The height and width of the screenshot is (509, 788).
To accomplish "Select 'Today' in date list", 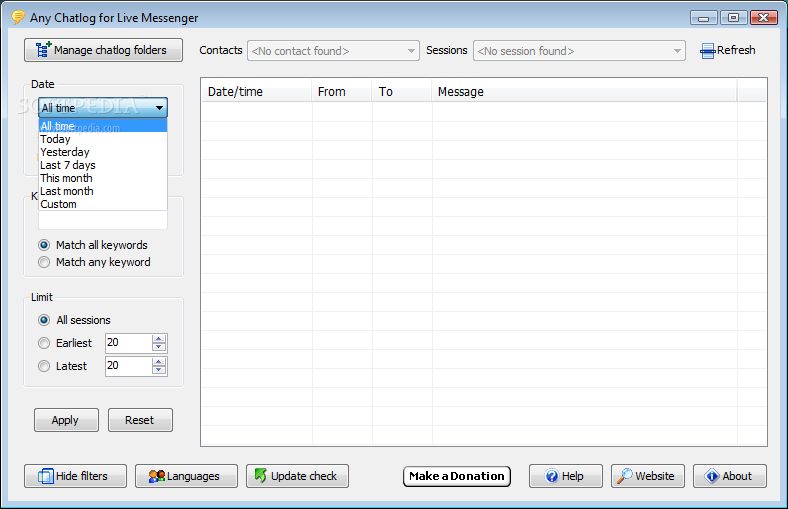I will coord(103,139).
